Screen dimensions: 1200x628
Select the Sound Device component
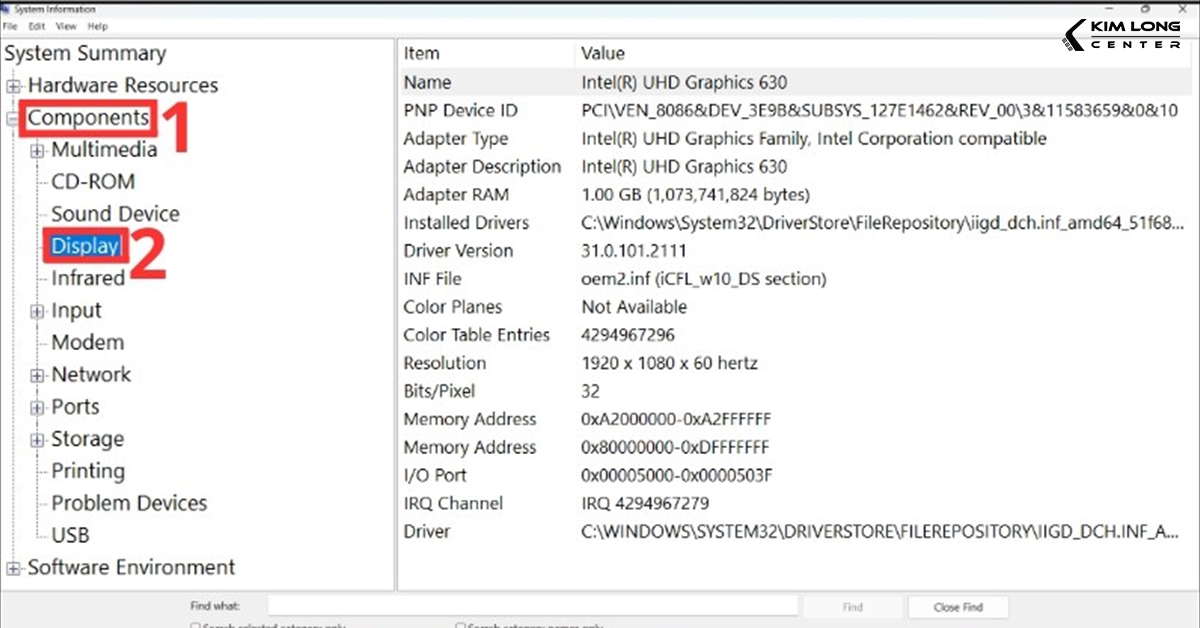(114, 213)
